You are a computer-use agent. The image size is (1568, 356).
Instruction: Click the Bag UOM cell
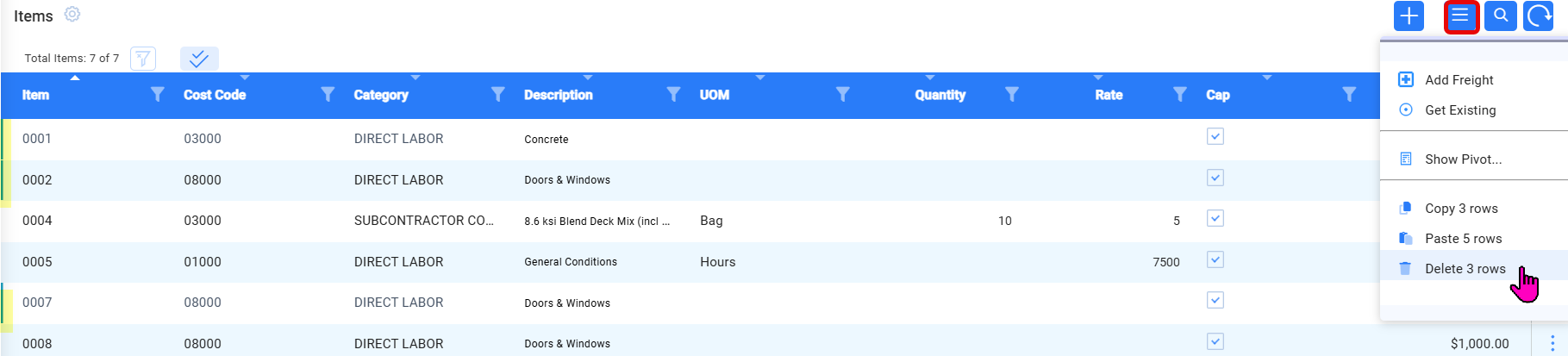[x=711, y=221]
